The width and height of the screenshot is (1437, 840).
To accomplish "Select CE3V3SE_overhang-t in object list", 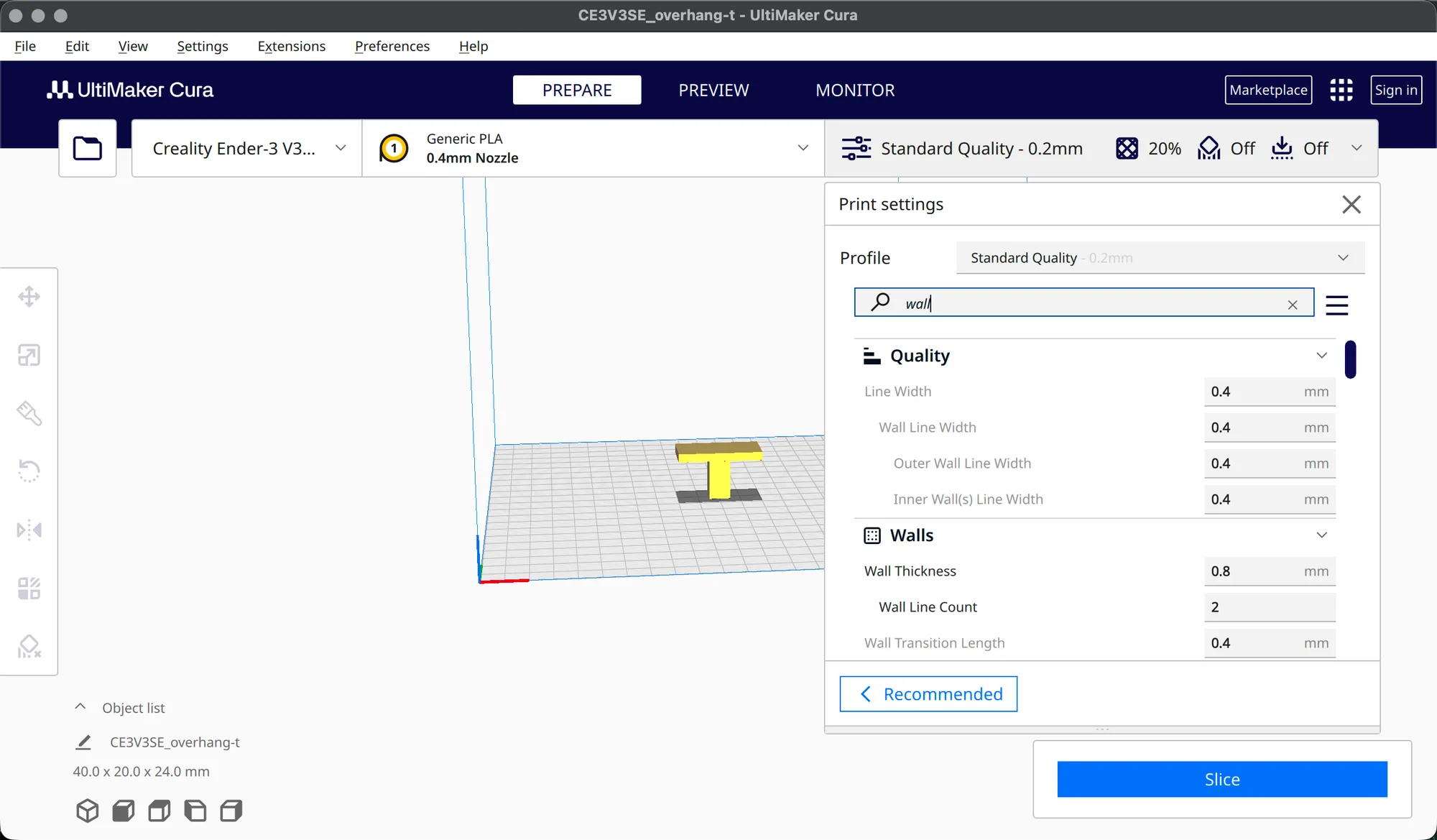I will 175,742.
